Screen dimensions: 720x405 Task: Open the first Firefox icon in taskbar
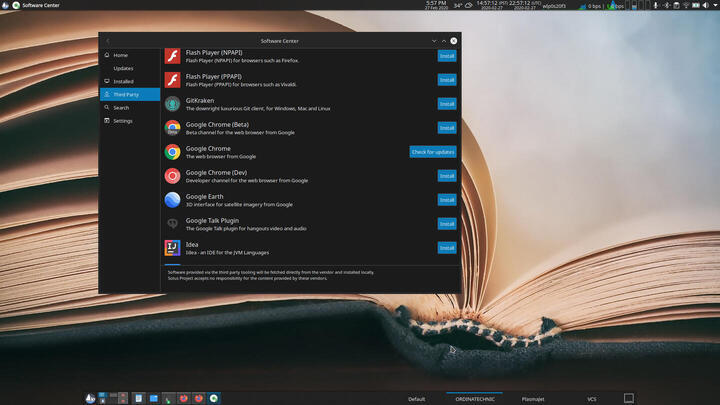[x=184, y=398]
